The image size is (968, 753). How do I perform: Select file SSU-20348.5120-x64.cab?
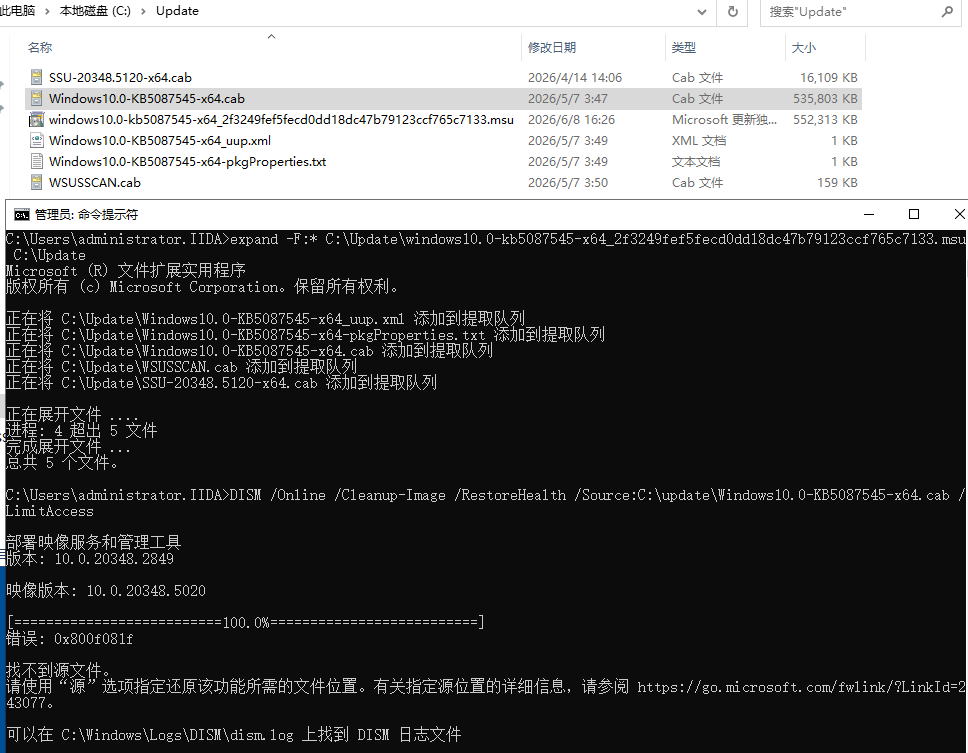pos(120,77)
